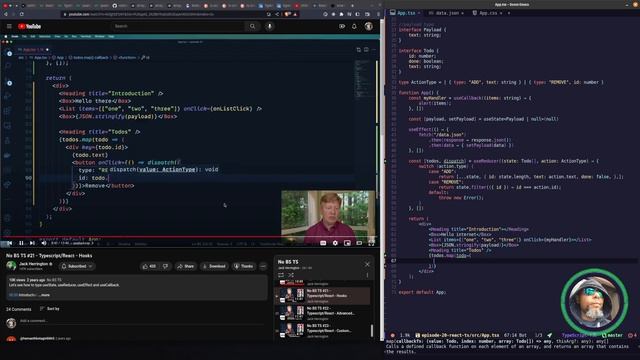Screen dimensions: 640x360
Task: Open the comments Sort by dropdown
Action: pyautogui.click(x=50, y=309)
